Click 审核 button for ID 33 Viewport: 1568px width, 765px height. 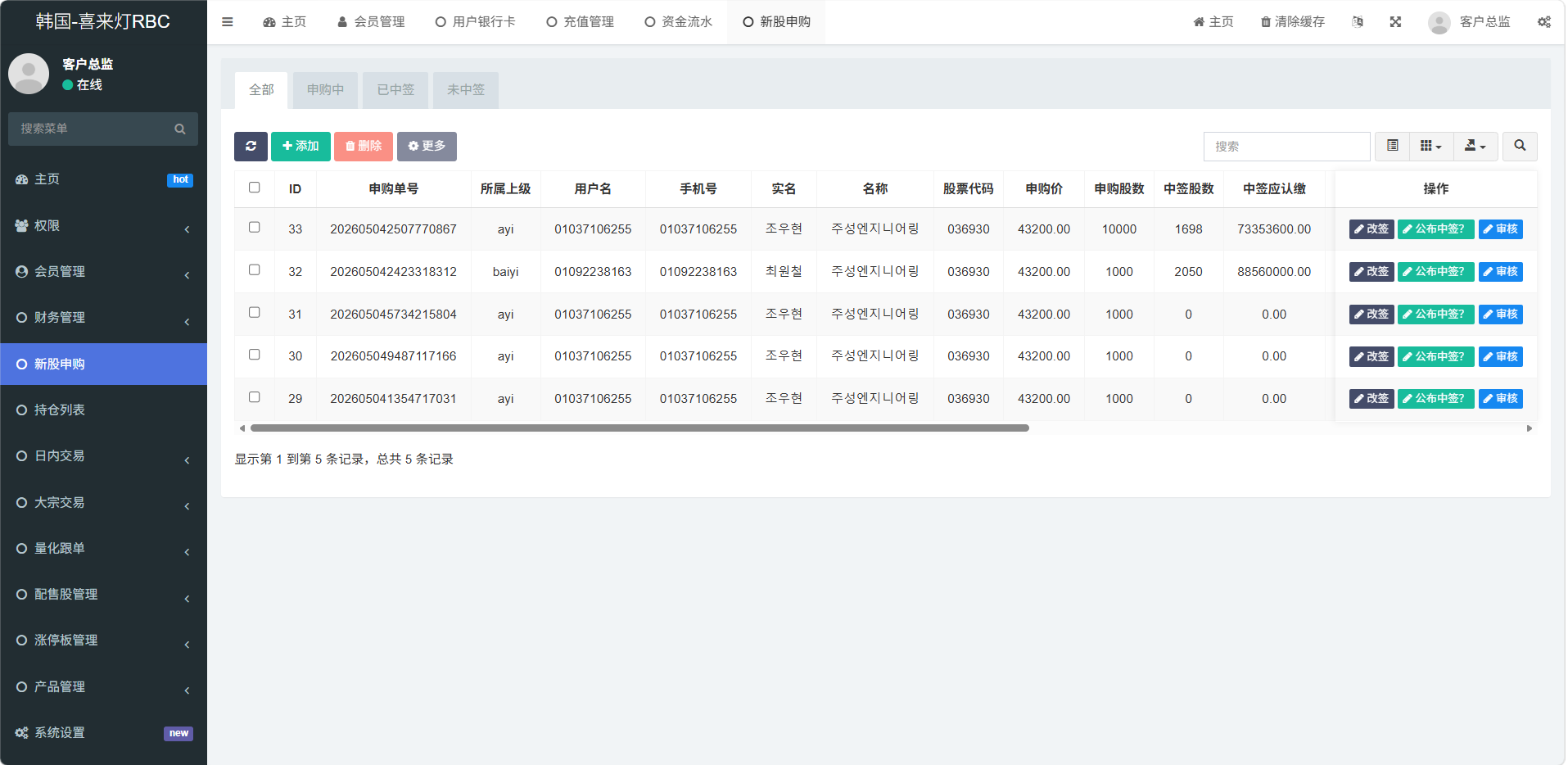pos(1500,229)
